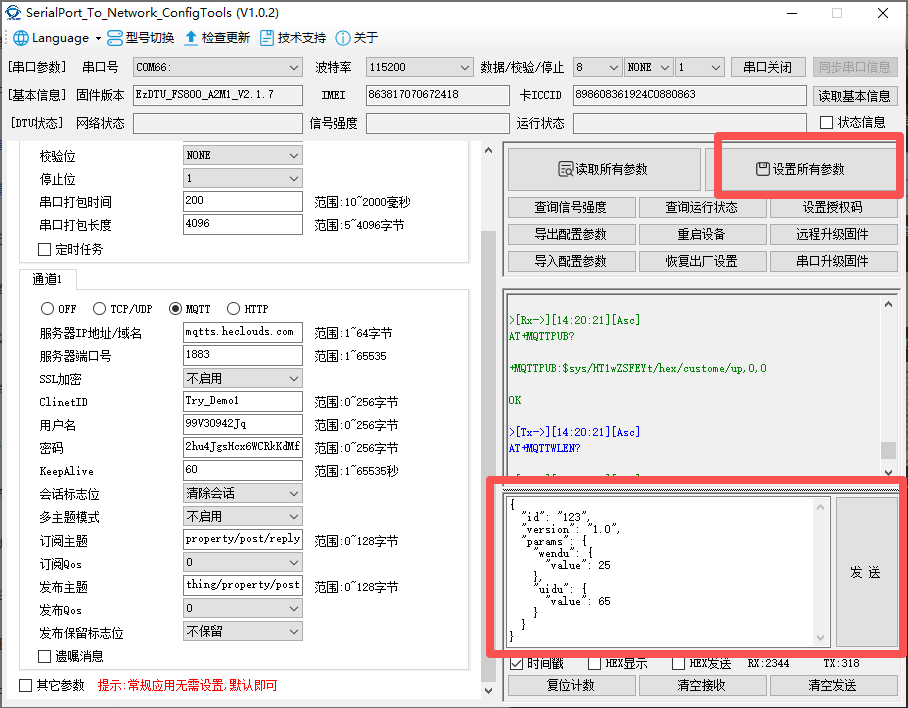This screenshot has width=908, height=708.
Task: Click the 导出配置参数 button
Action: [571, 234]
